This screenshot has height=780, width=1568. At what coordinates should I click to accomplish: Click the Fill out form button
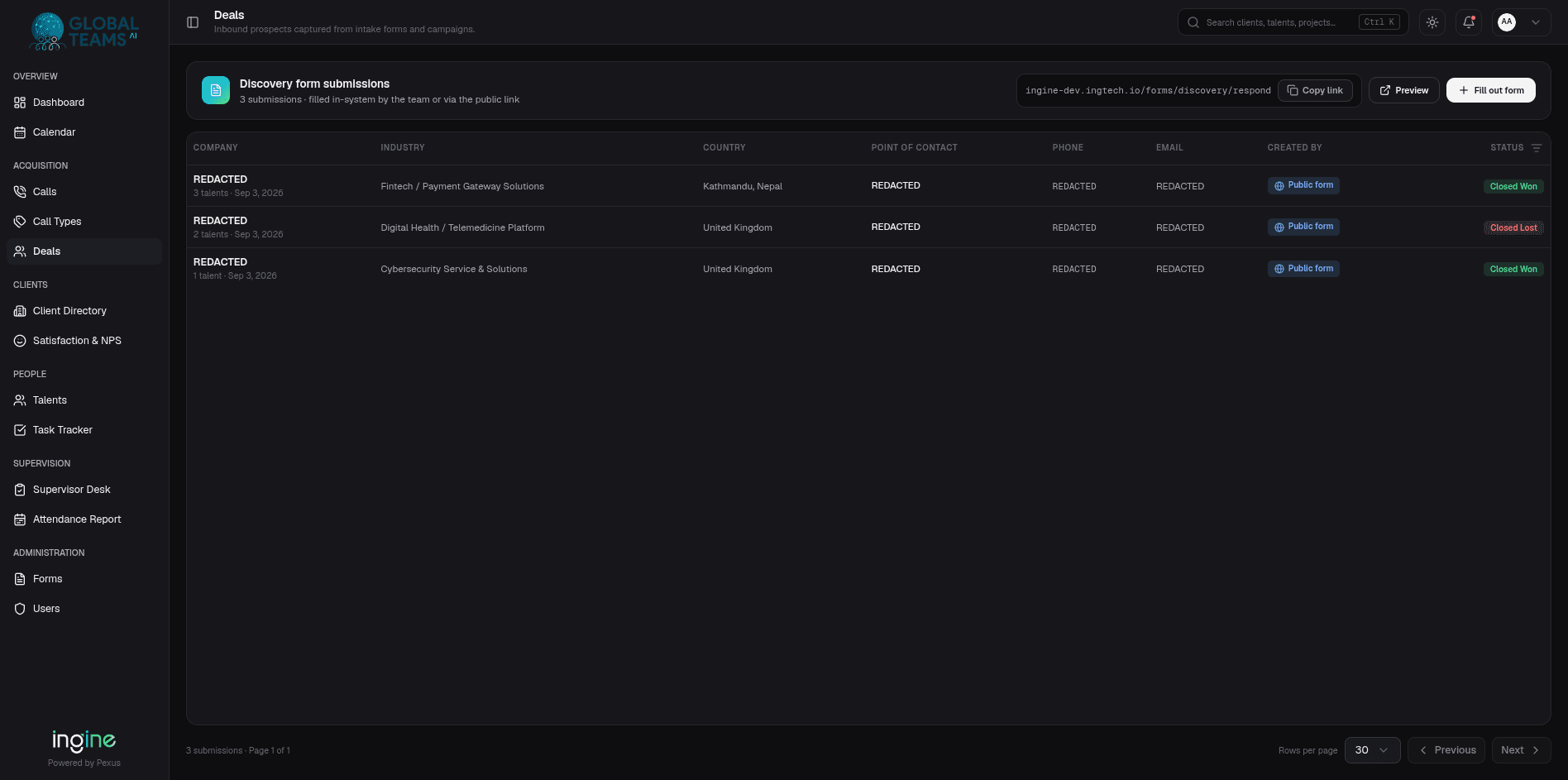click(1490, 90)
